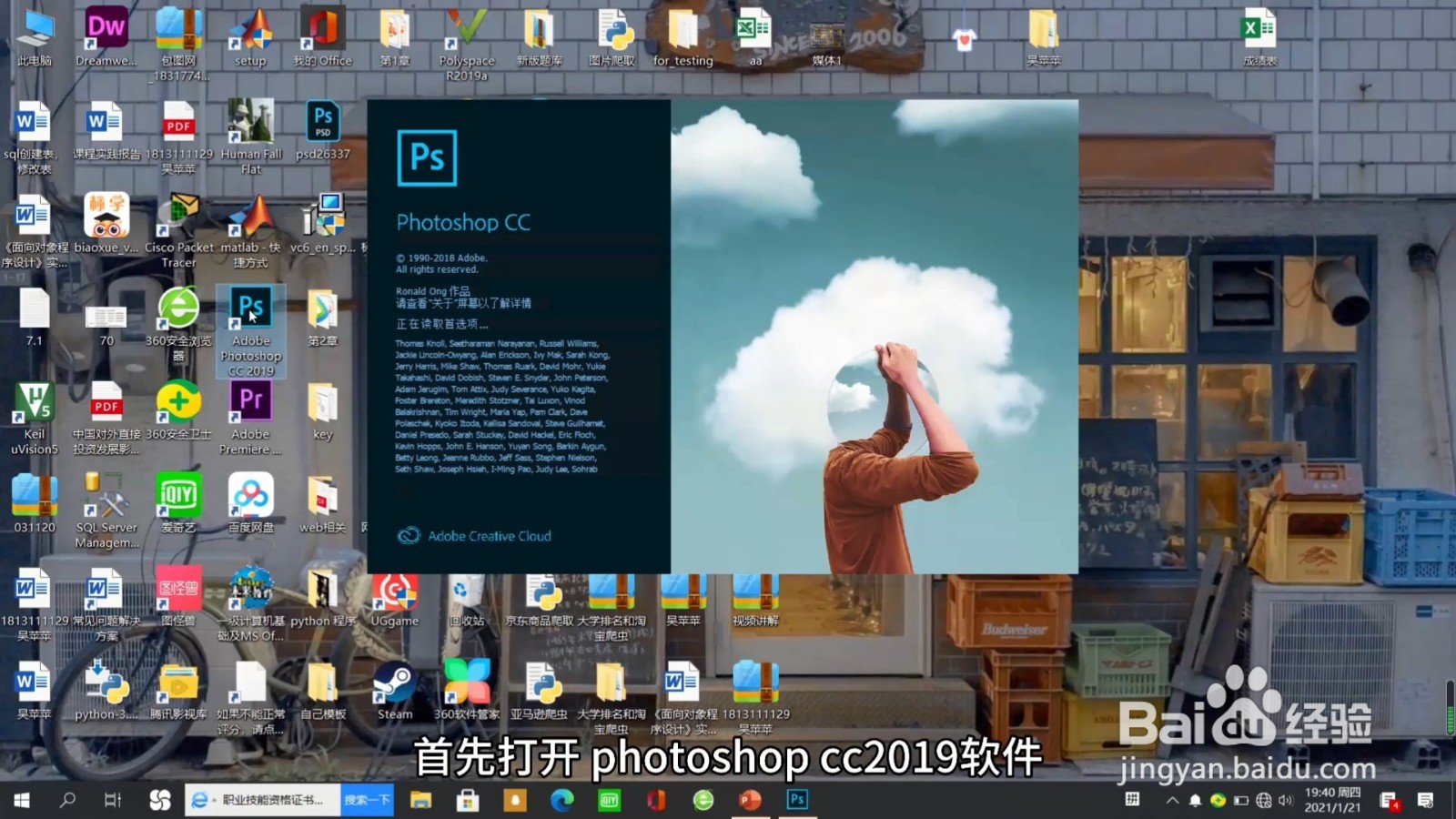Click the taskbar search magnifier icon

[x=67, y=800]
